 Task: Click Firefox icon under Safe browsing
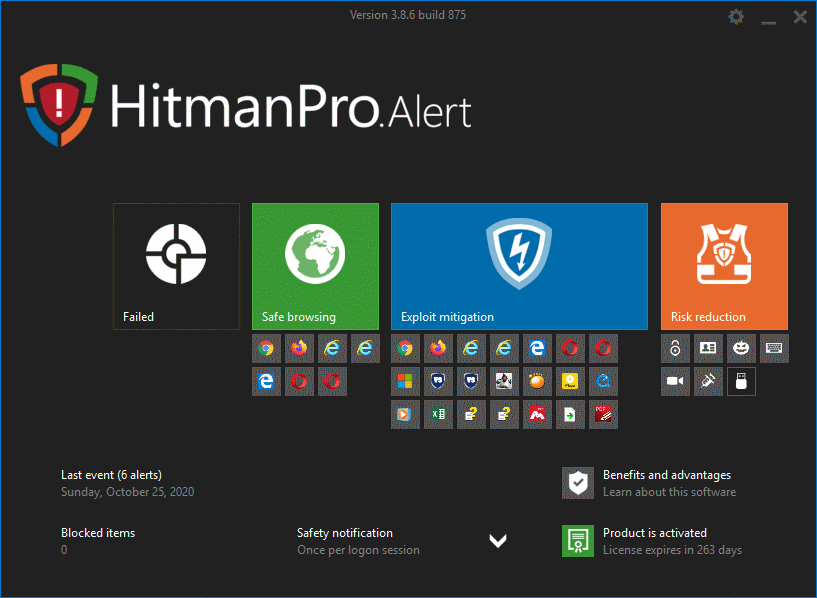(x=299, y=348)
